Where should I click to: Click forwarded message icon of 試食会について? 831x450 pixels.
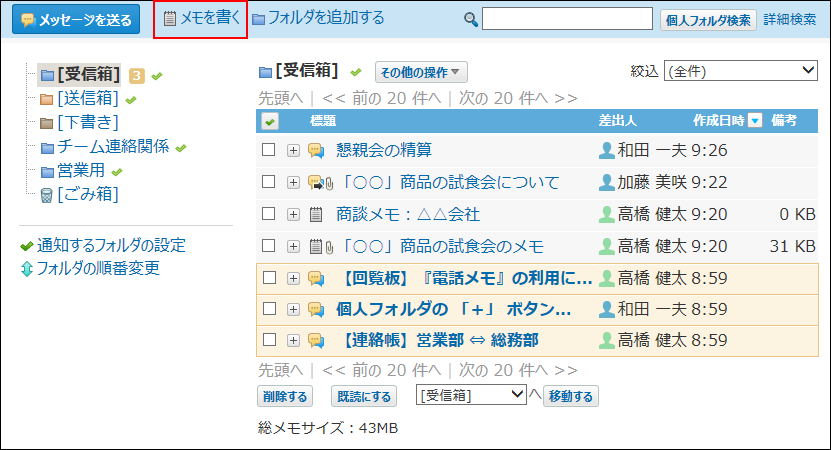[x=316, y=183]
